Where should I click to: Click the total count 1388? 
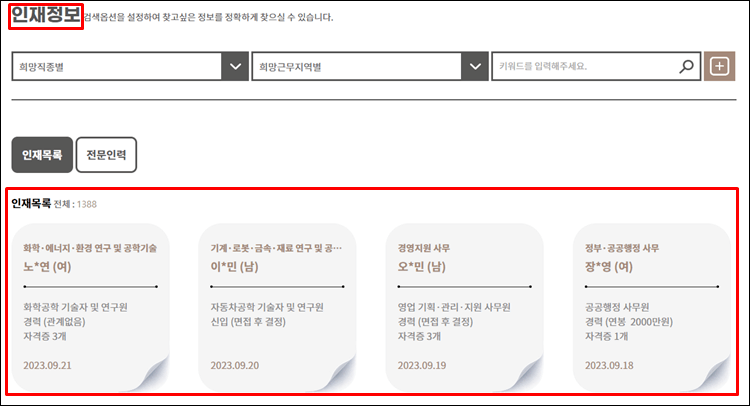pos(87,204)
